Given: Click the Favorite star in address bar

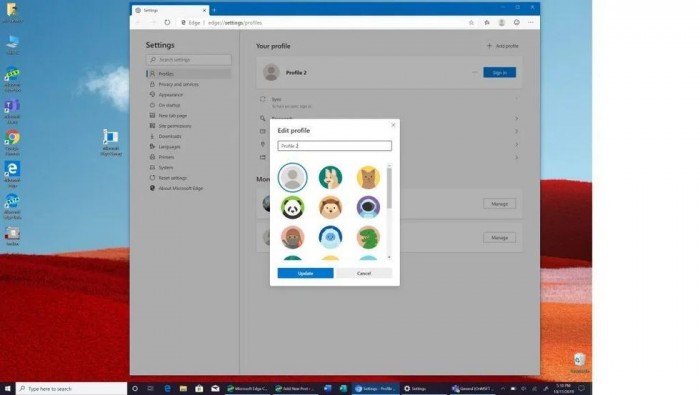Looking at the screenshot, I should tap(471, 22).
